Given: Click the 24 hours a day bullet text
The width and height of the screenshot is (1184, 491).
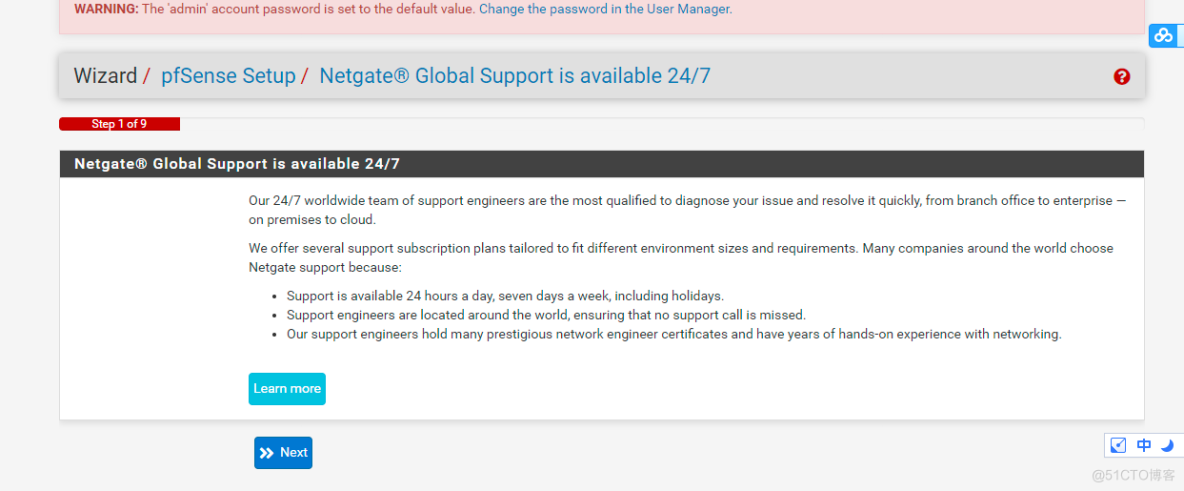Looking at the screenshot, I should pyautogui.click(x=505, y=296).
